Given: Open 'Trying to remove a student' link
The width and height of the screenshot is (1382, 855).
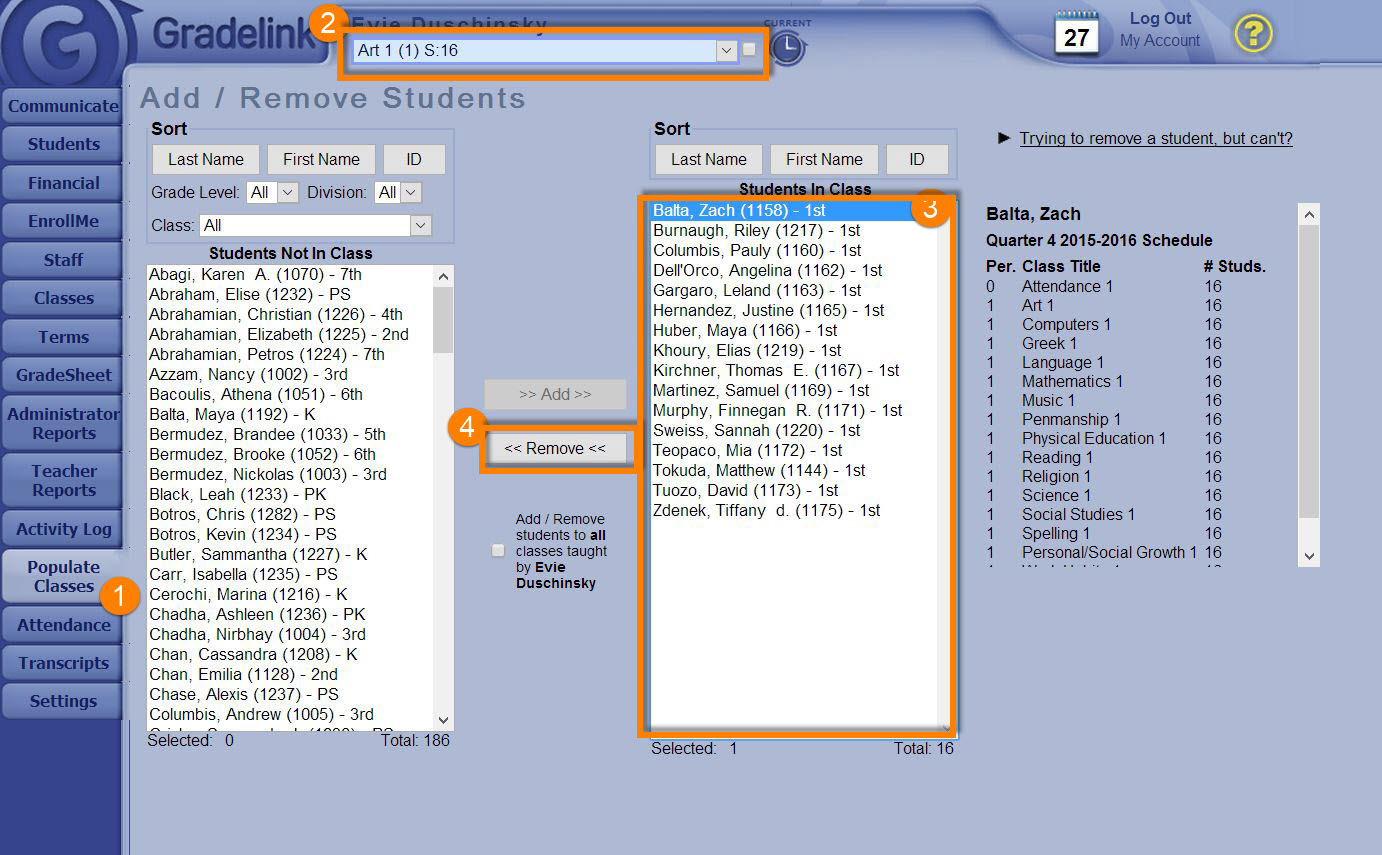Looking at the screenshot, I should click(1155, 139).
